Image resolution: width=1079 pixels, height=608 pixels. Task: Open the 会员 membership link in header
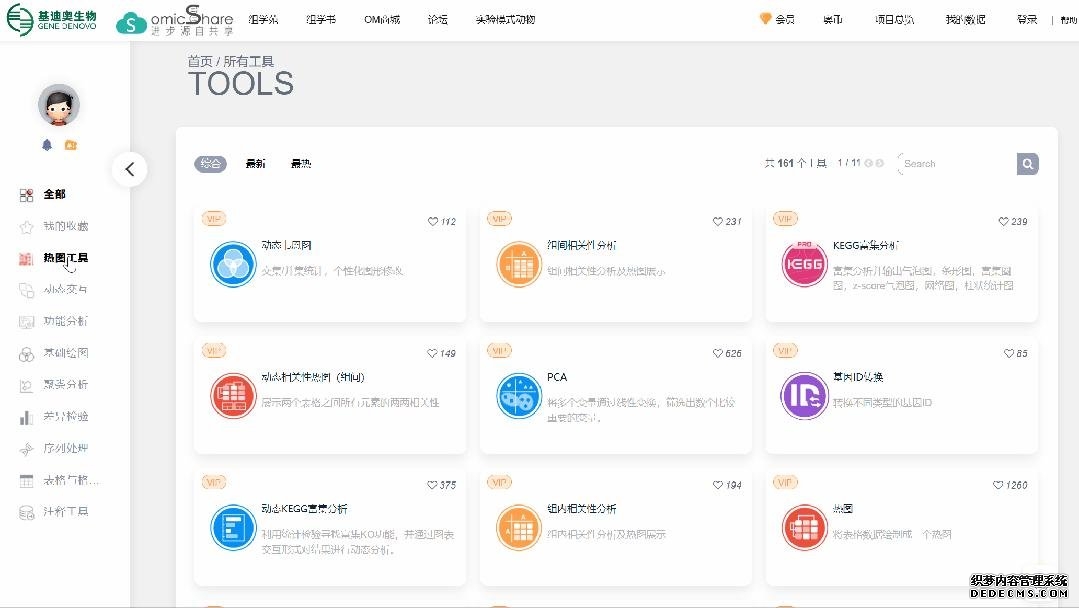click(778, 19)
